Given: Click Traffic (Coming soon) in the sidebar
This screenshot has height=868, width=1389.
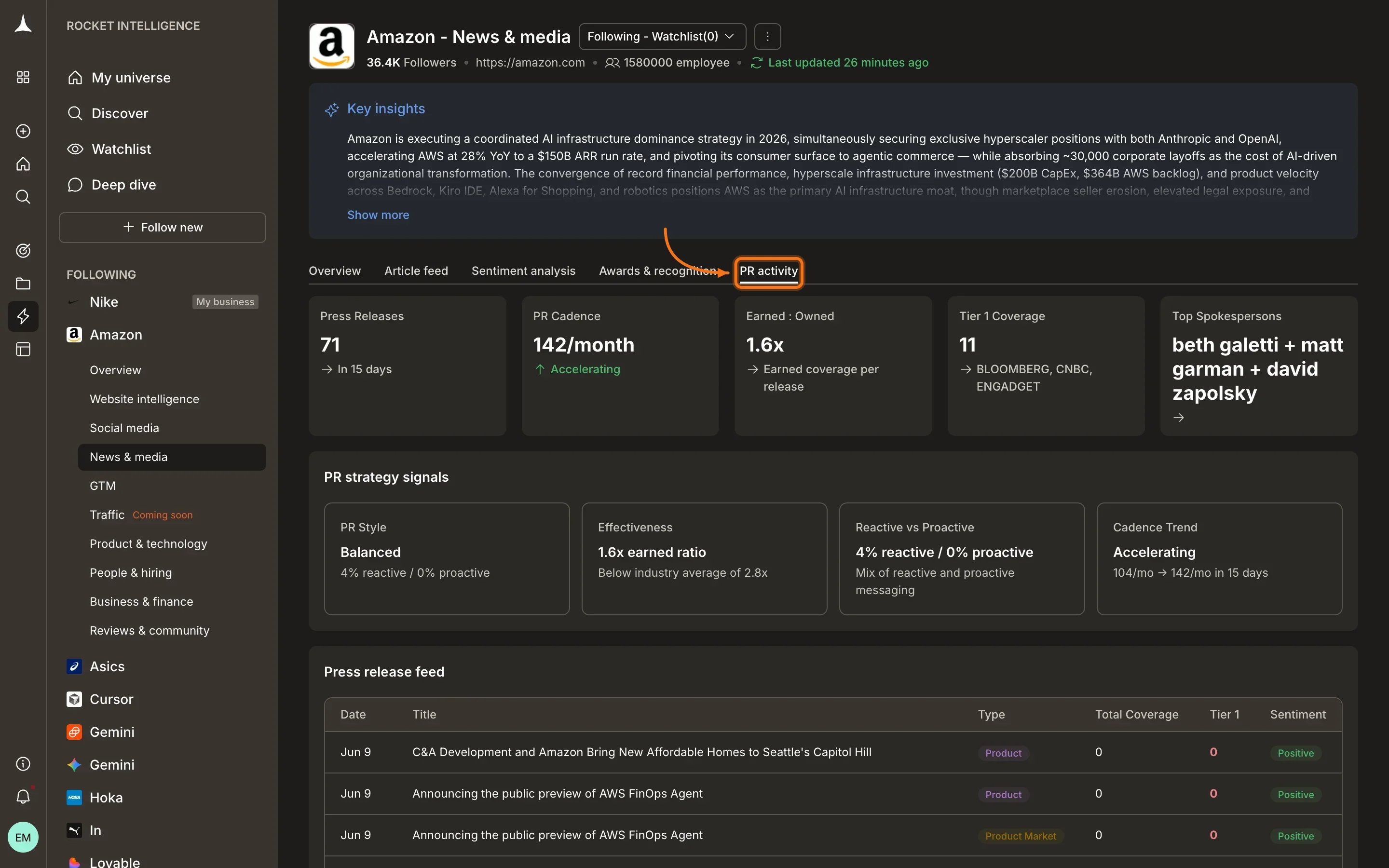Looking at the screenshot, I should [141, 515].
